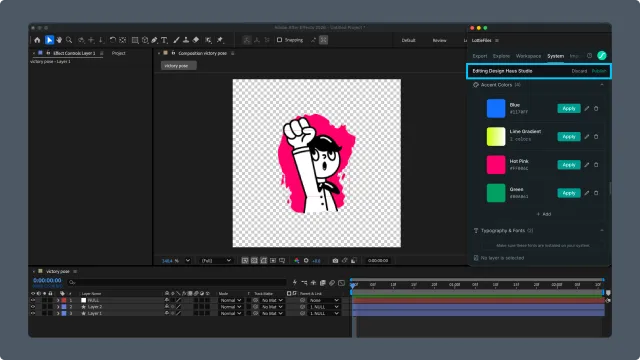Apply the Green accent color
Viewport: 640px width, 360px height.
pos(569,193)
